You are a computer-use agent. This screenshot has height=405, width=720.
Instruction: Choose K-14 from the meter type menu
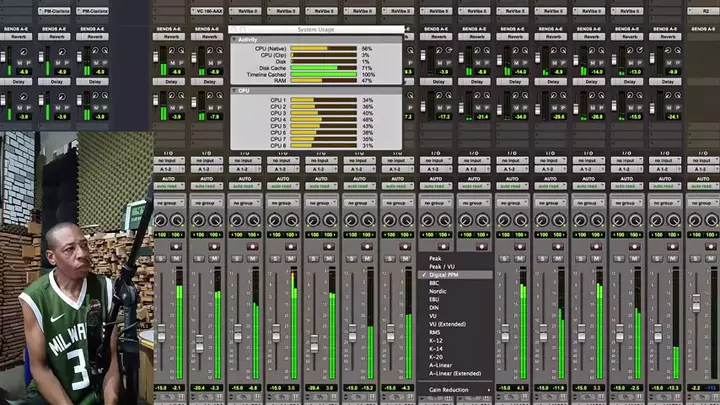435,348
